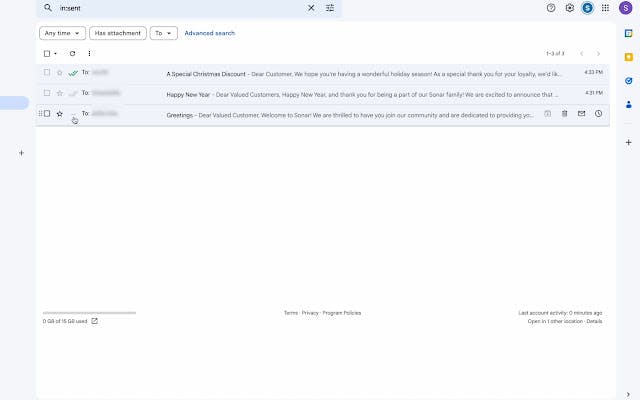
Task: Star the Greetings email
Action: 60,114
